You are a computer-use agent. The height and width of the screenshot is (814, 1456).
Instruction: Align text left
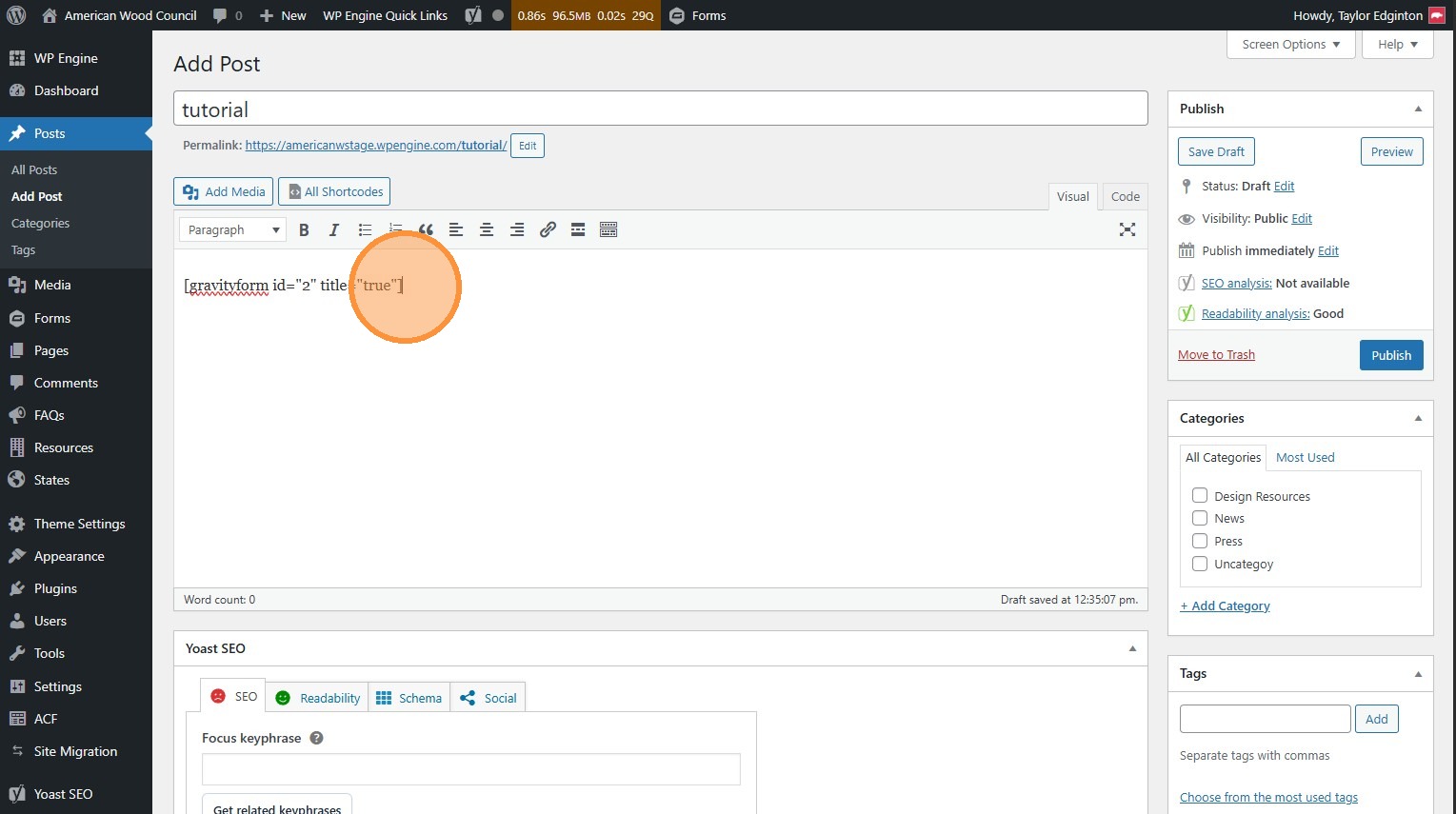click(456, 229)
